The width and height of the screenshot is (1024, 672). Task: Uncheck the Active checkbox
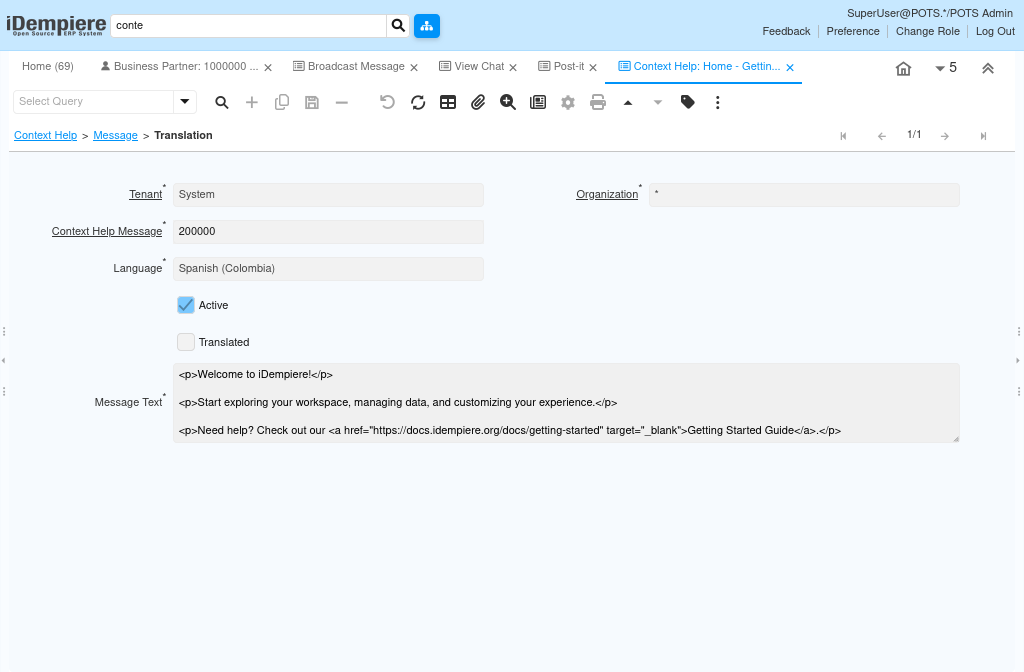click(x=186, y=305)
